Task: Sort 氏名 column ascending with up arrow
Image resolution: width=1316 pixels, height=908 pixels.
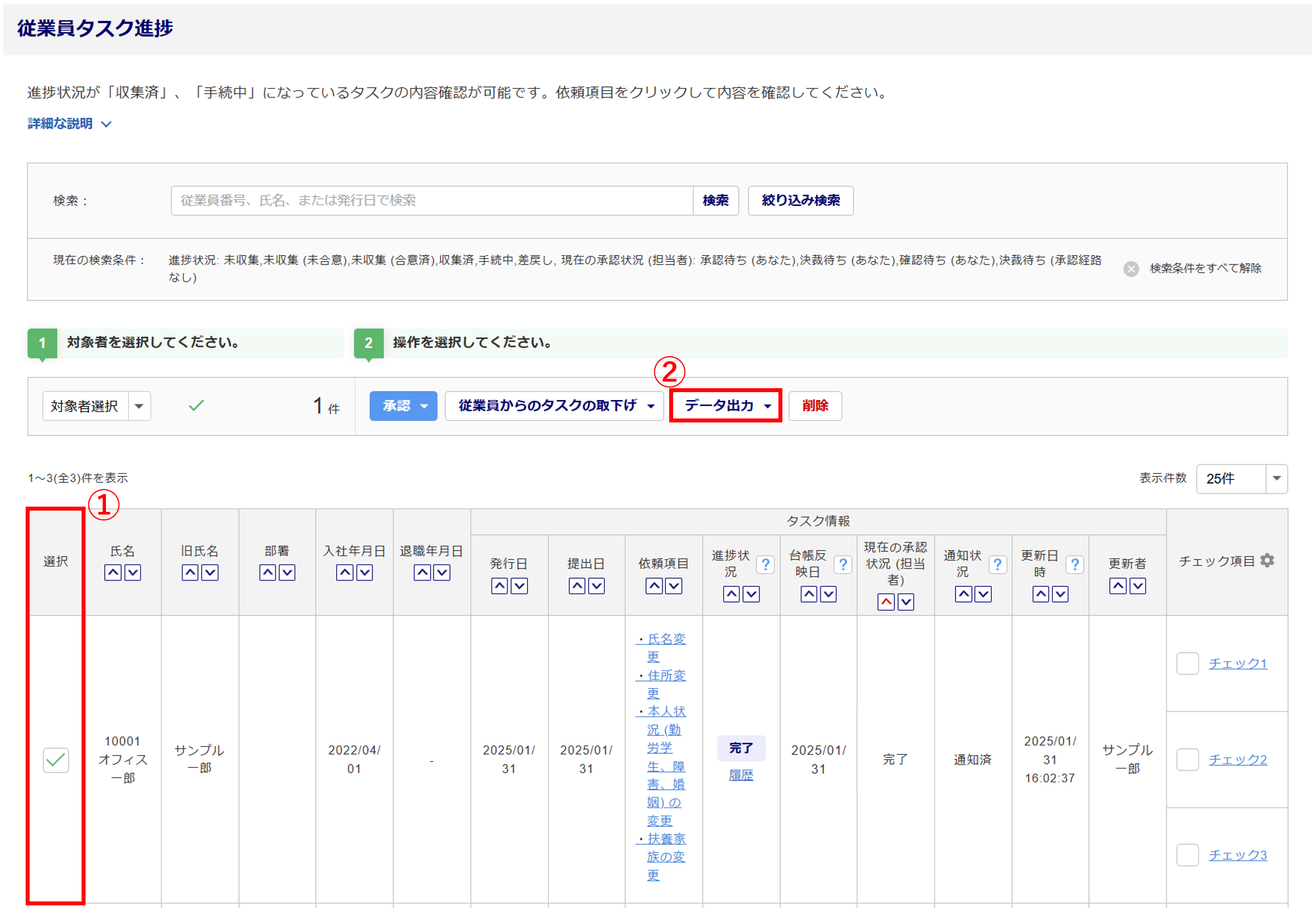Action: click(x=113, y=572)
